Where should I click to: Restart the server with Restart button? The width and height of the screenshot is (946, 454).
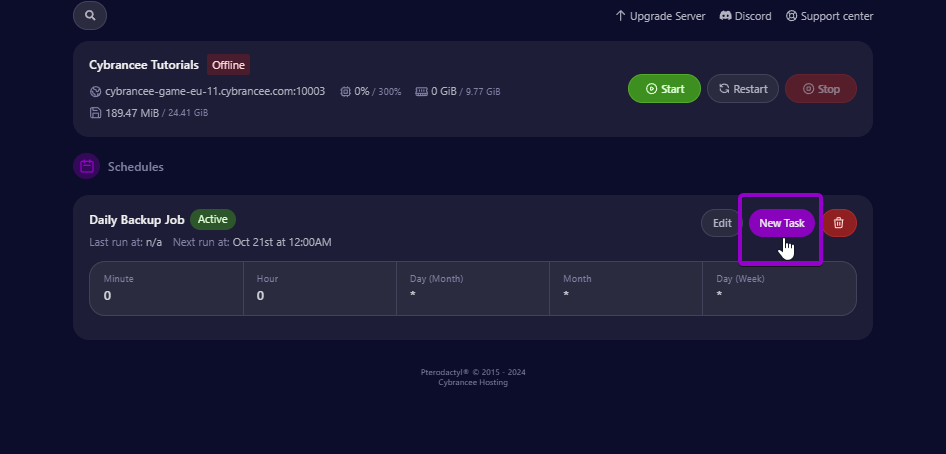click(743, 89)
